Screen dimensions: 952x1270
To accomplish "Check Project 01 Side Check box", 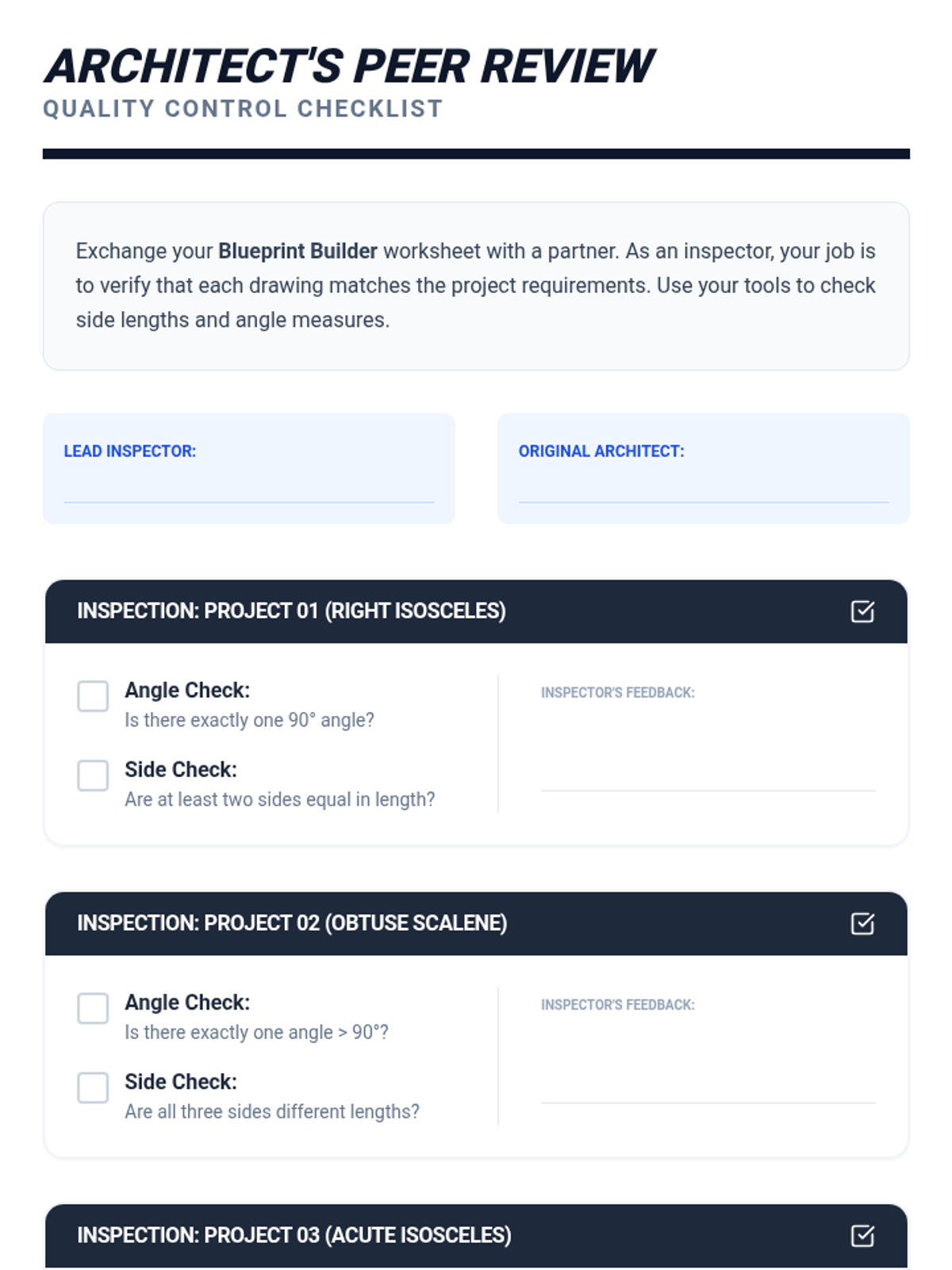I will (93, 775).
